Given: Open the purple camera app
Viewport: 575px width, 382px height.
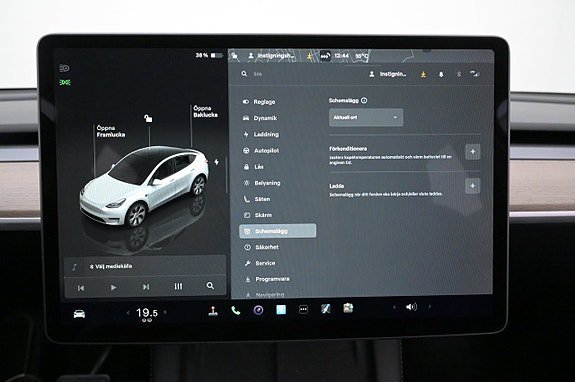Looking at the screenshot, I should (x=259, y=311).
